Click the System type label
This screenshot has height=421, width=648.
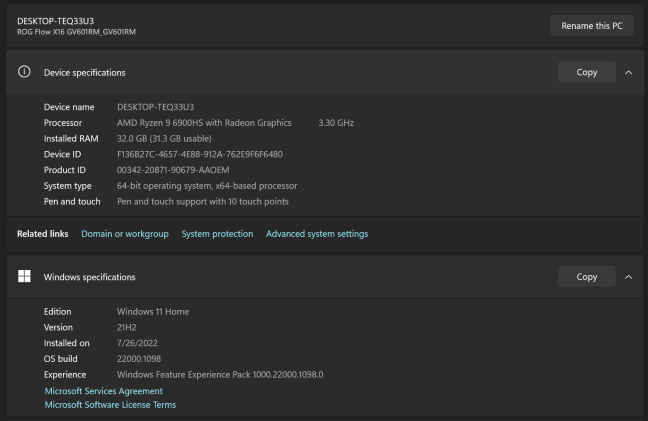[67, 186]
